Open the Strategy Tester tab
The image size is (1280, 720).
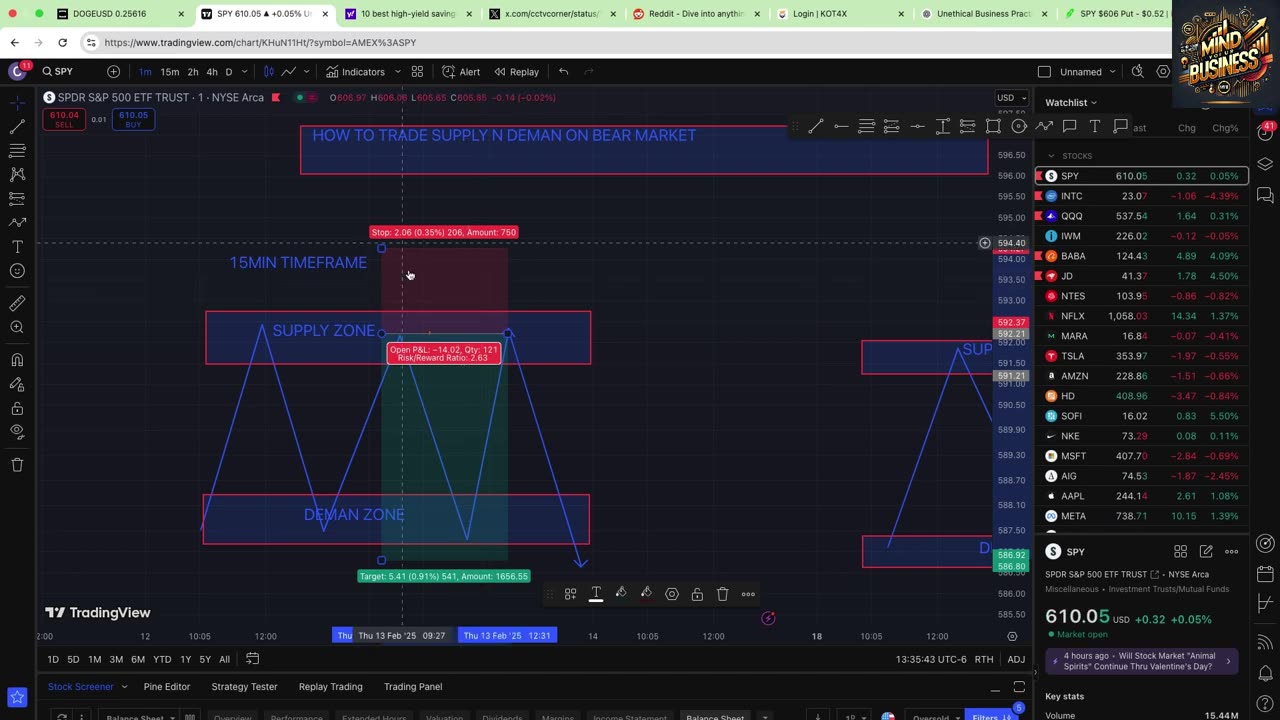pyautogui.click(x=244, y=687)
